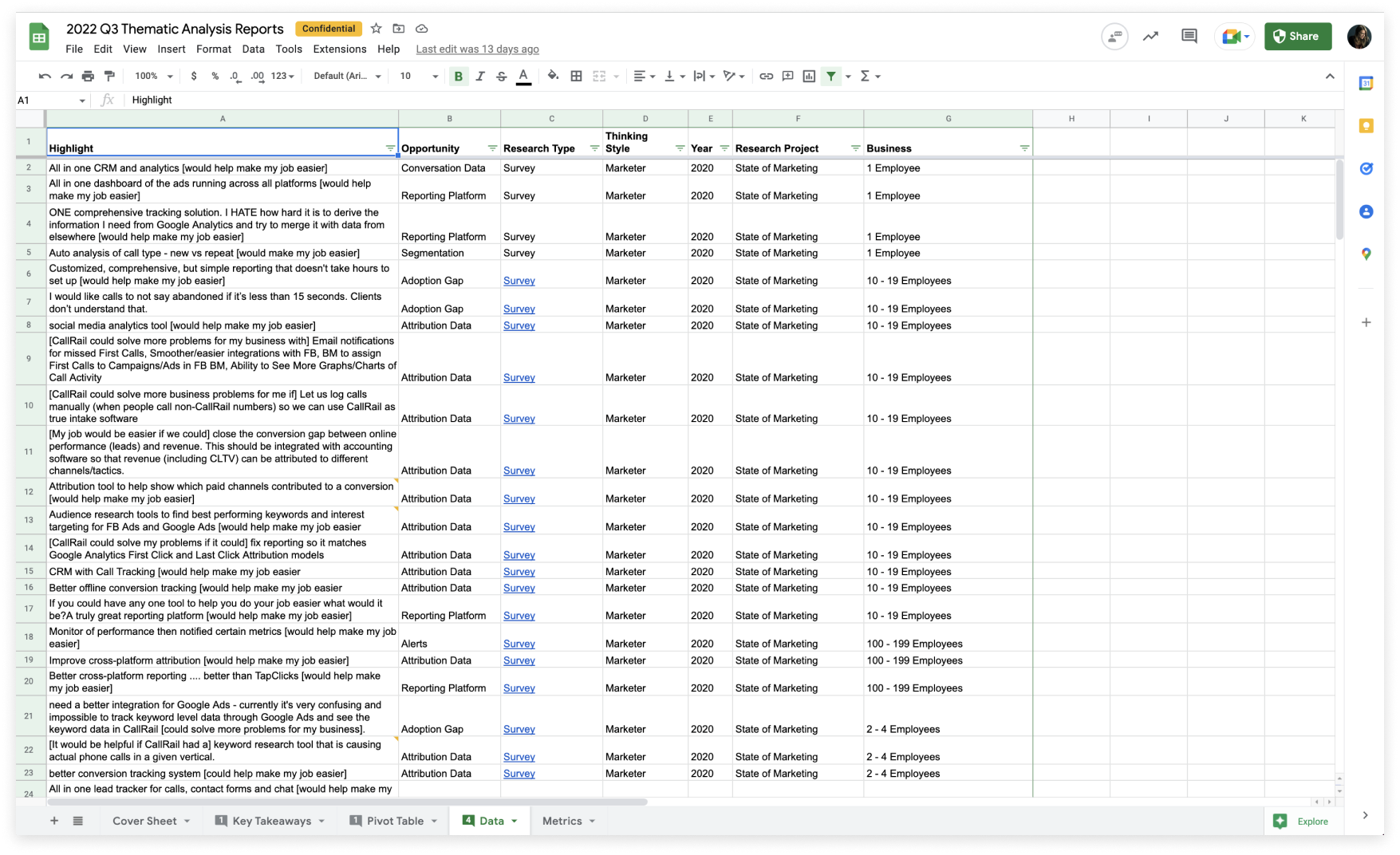Format as currency with dollar icon
Screen dimensions: 1400x855
(194, 77)
